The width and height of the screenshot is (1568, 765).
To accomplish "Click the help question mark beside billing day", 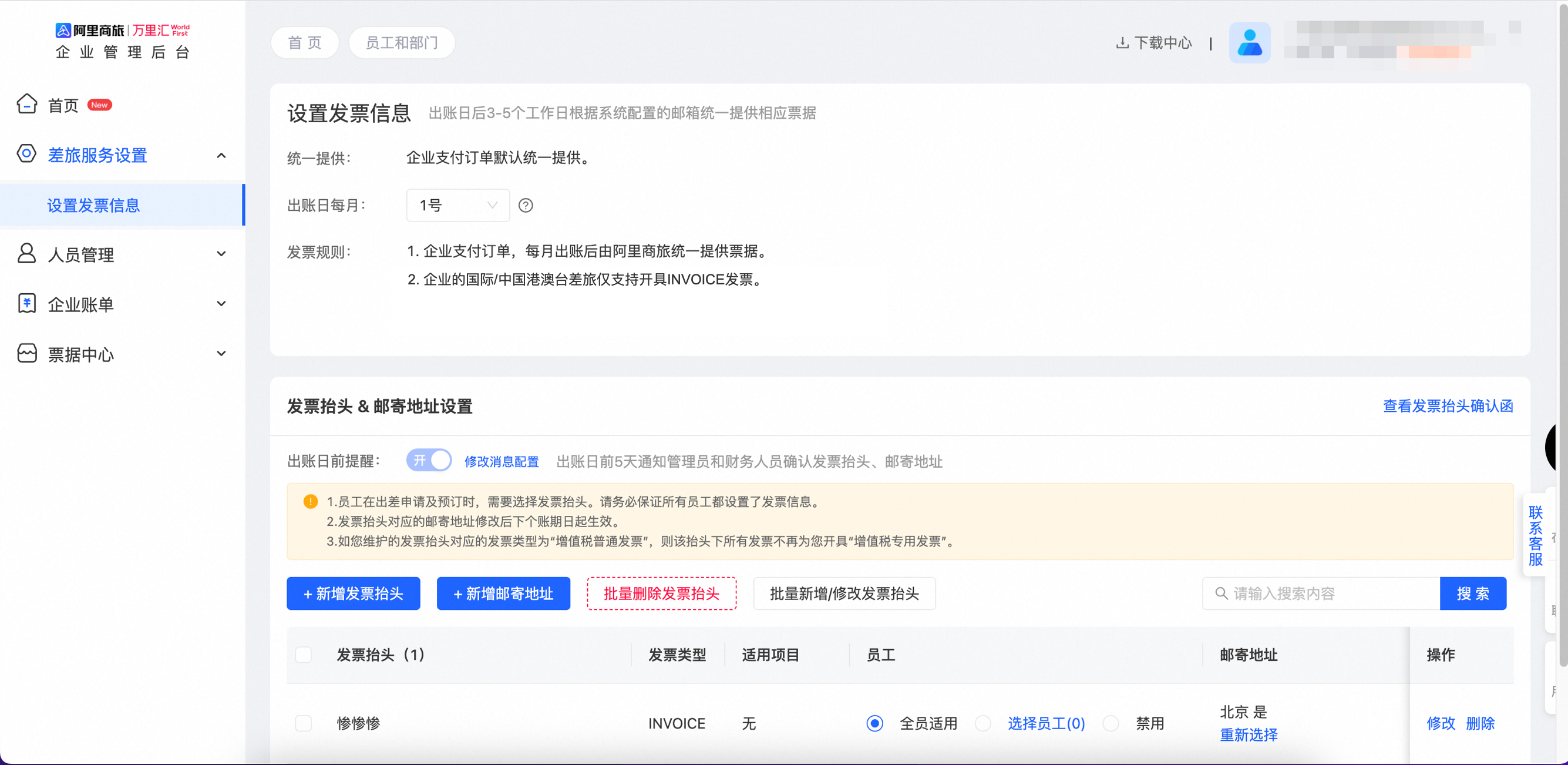I will click(x=525, y=205).
